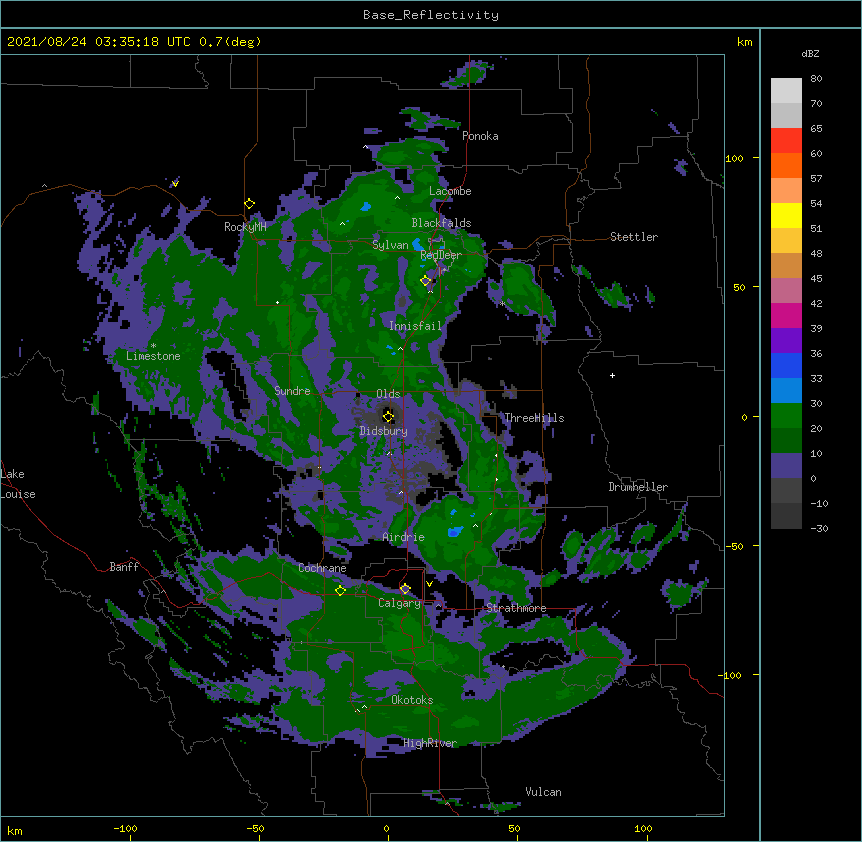
Task: Click the yellow V marker northeast of Calgary
Action: click(x=429, y=584)
